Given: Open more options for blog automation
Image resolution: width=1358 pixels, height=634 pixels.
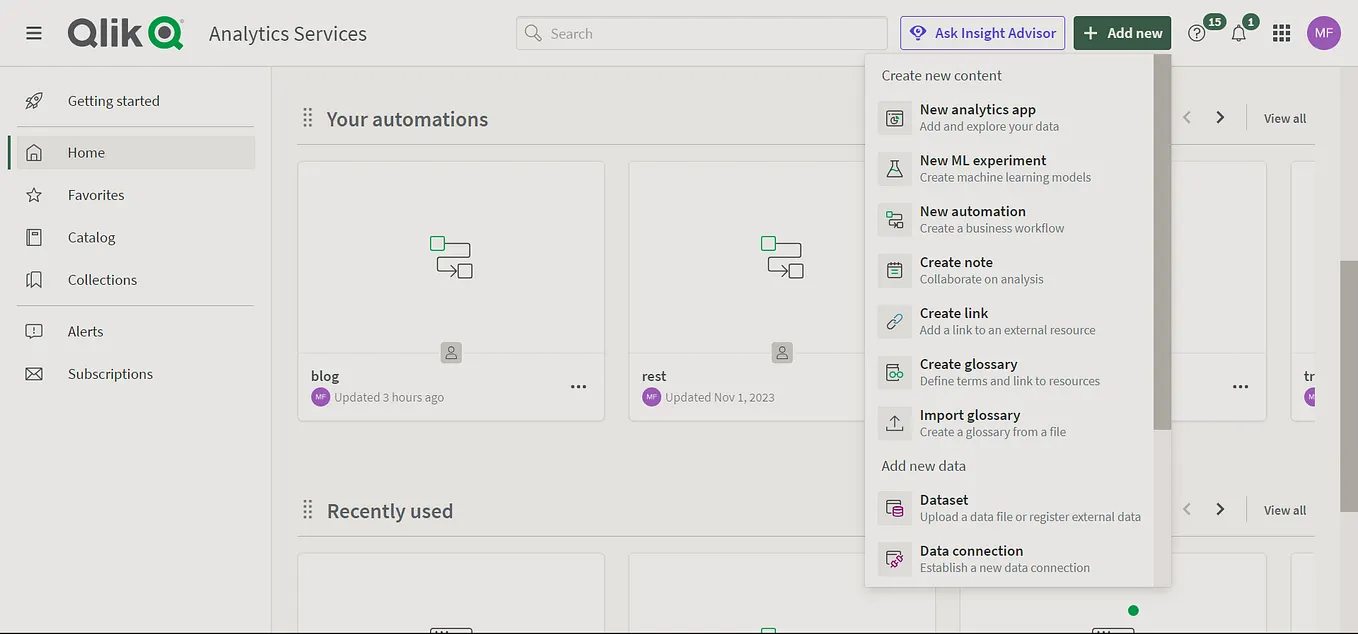Looking at the screenshot, I should [578, 386].
